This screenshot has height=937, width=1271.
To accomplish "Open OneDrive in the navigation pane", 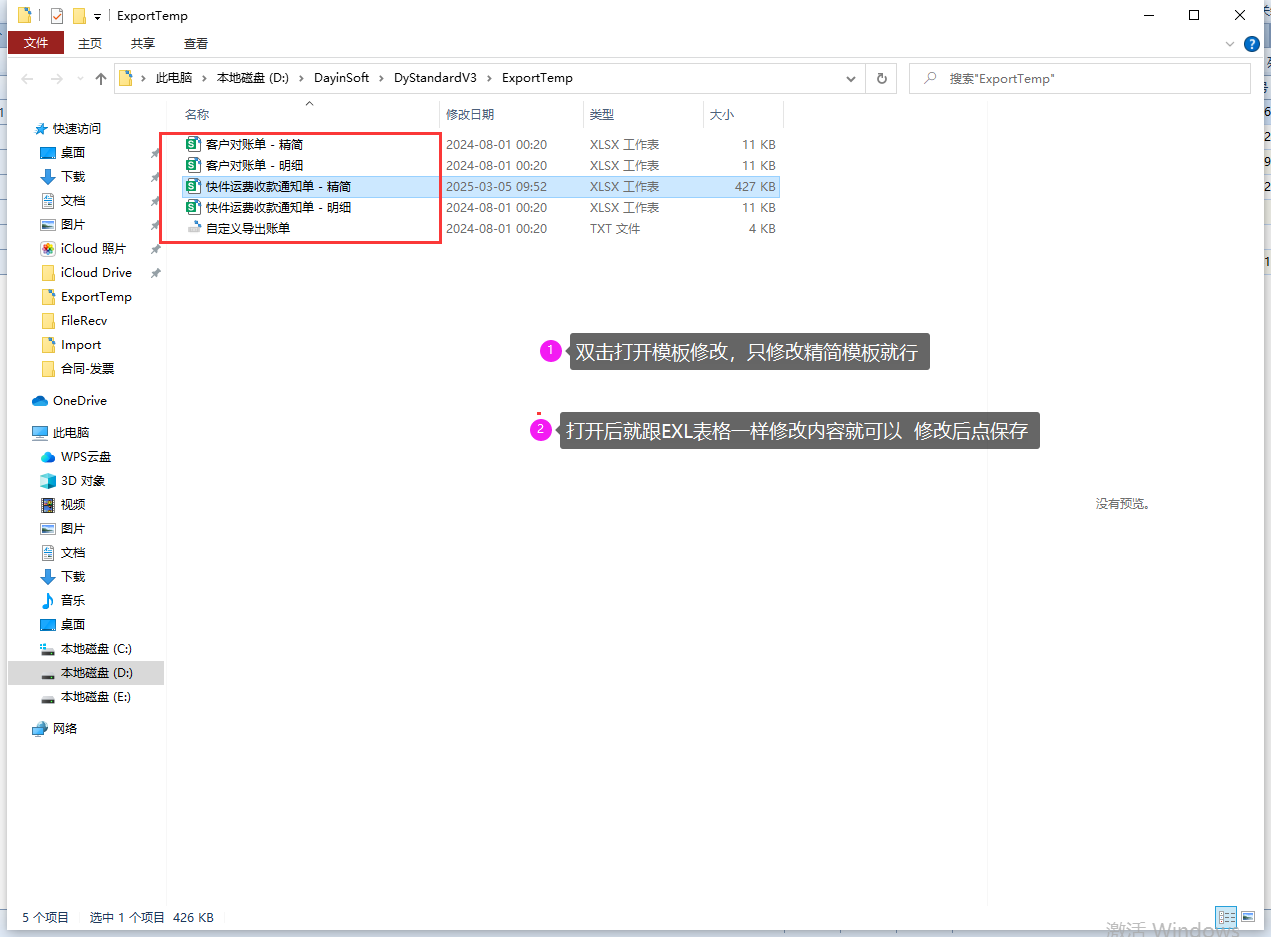I will pyautogui.click(x=79, y=401).
